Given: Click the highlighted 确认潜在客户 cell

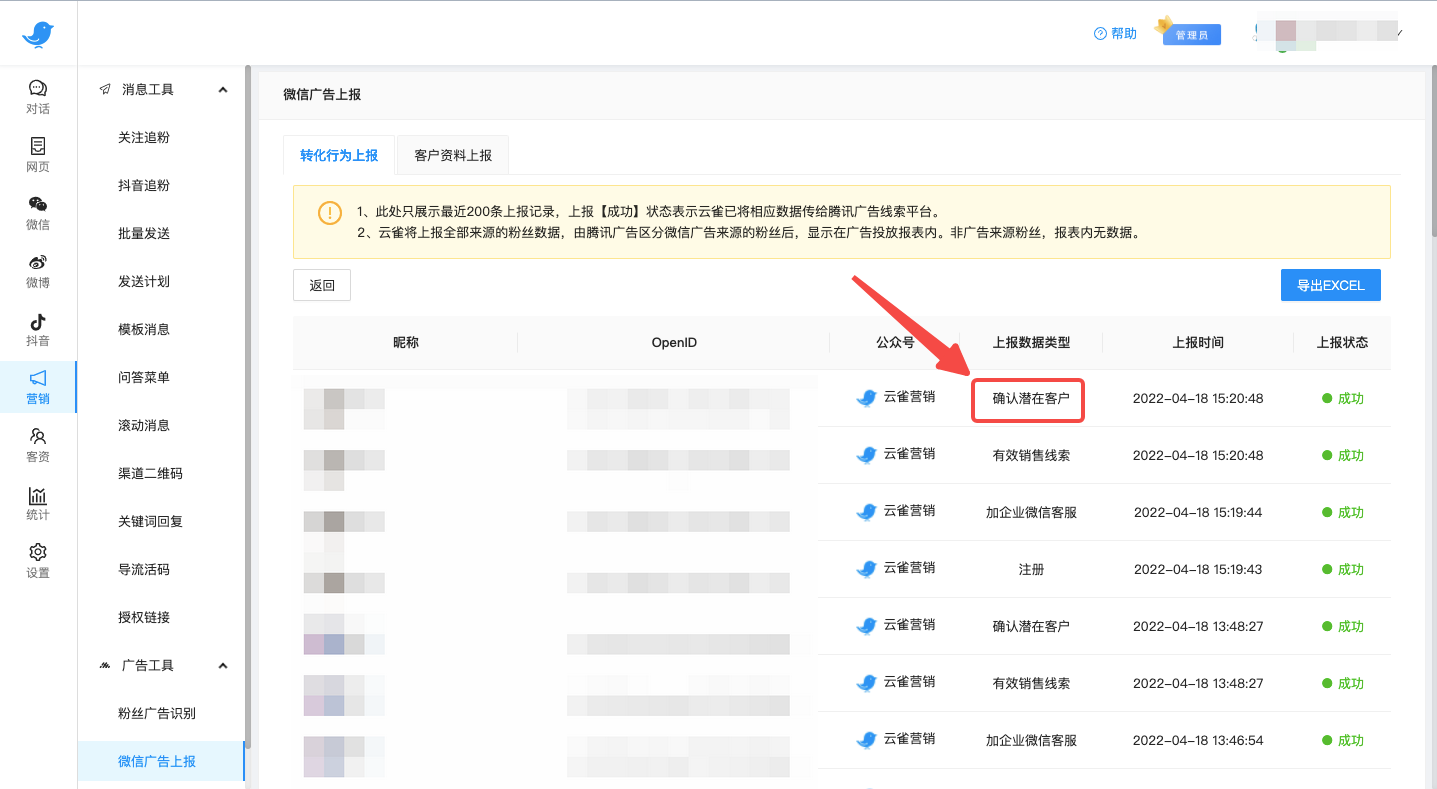Looking at the screenshot, I should [1027, 399].
